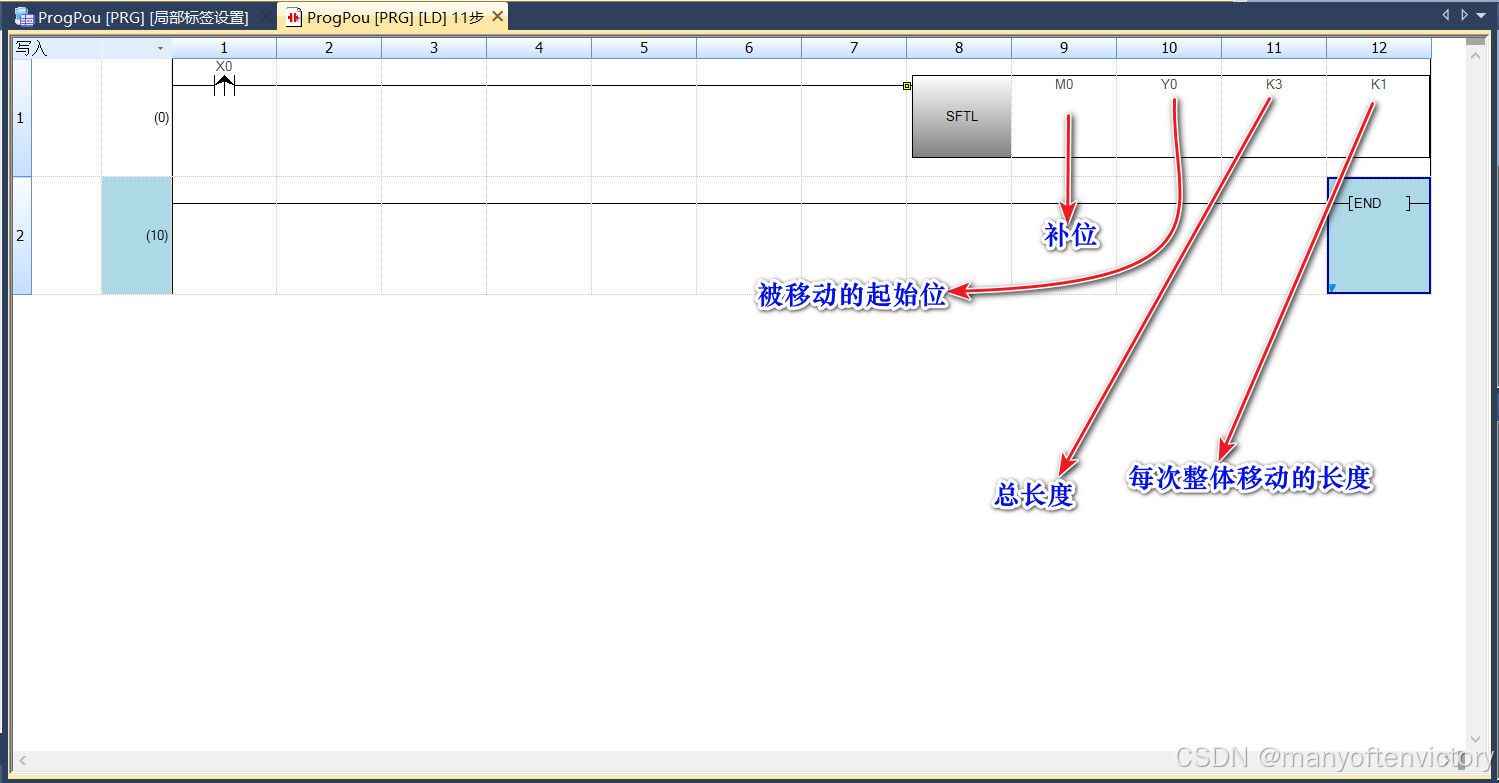The width and height of the screenshot is (1499, 783).
Task: Click column header 5
Action: (x=644, y=48)
